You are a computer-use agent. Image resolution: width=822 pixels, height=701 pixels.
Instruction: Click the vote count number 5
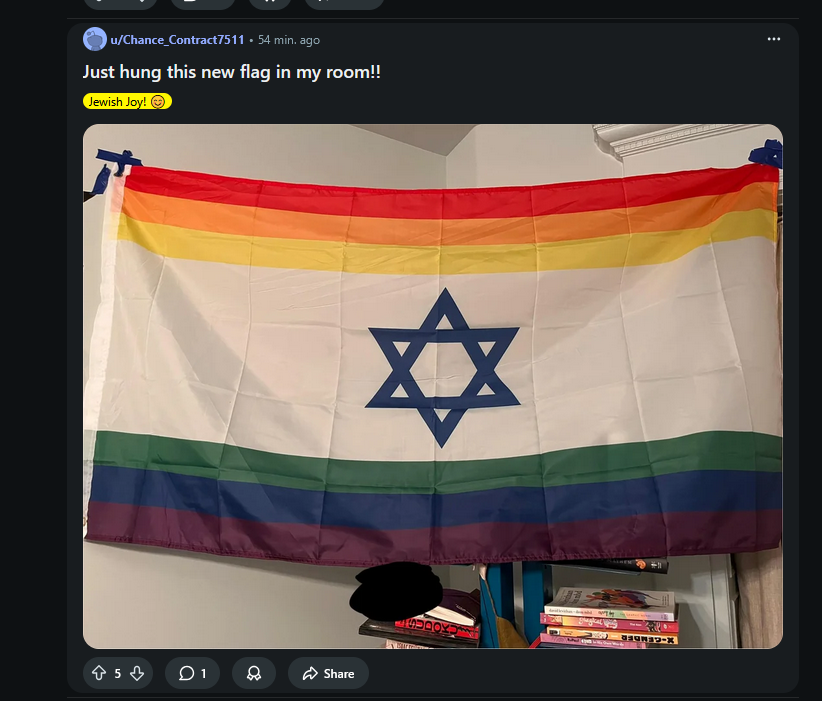point(118,673)
